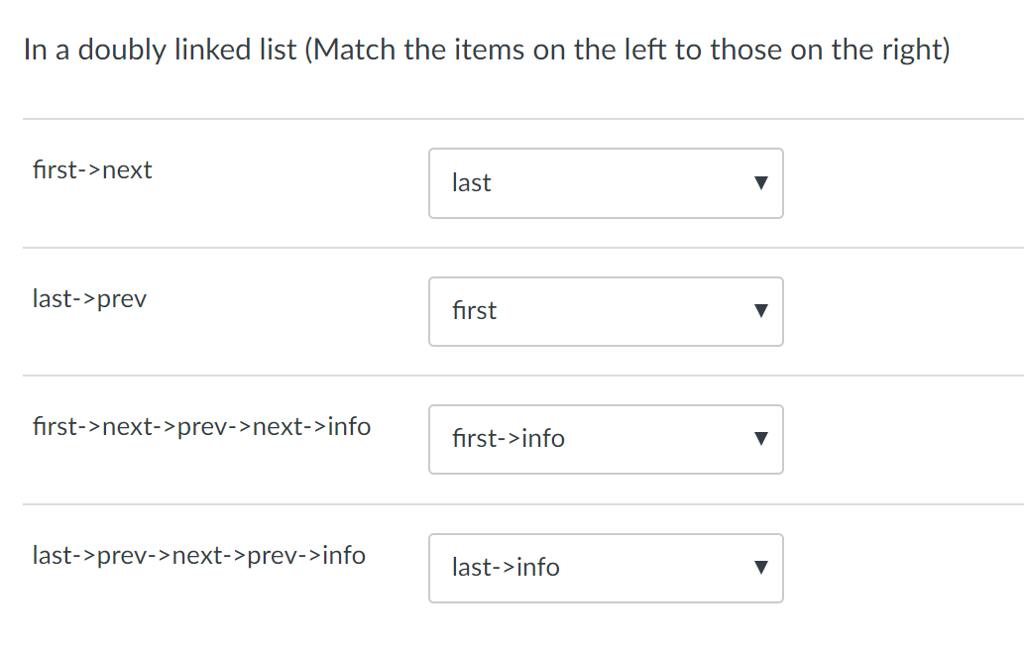Click the 'last->prev' item label
Image resolution: width=1024 pixels, height=651 pixels.
[89, 299]
